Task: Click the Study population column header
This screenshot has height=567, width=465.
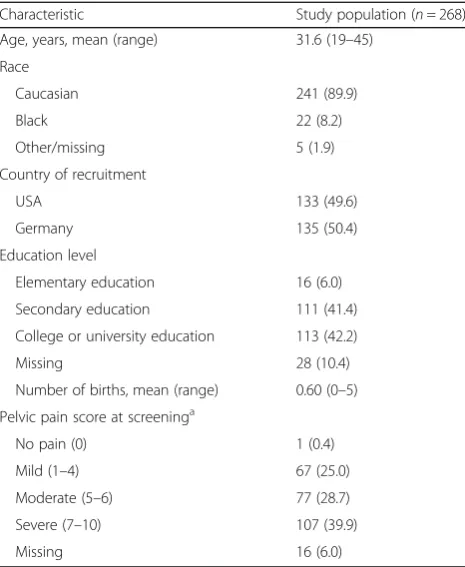Action: 380,15
